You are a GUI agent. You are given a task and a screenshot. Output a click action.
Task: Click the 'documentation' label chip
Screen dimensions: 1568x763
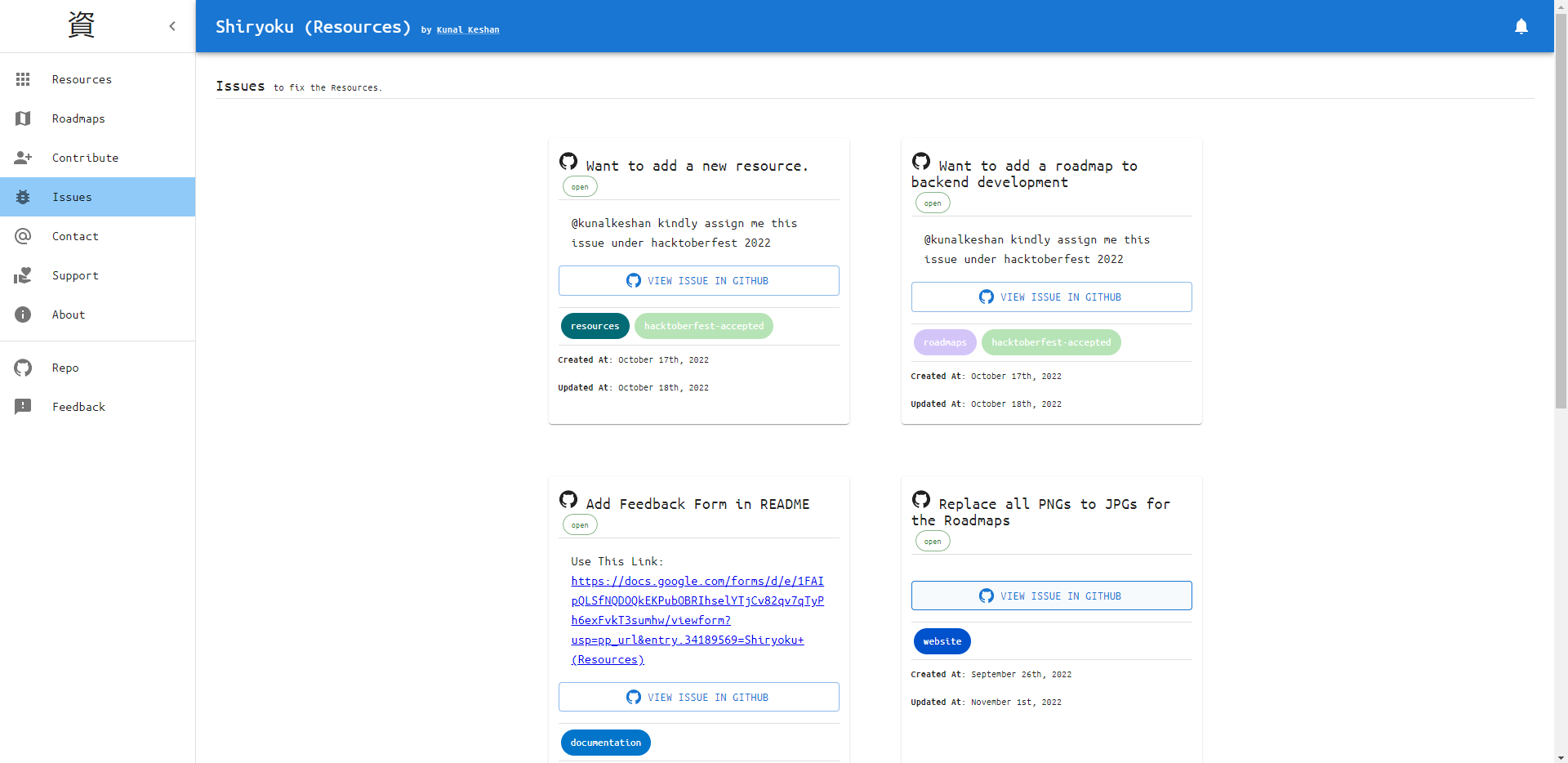pos(606,743)
